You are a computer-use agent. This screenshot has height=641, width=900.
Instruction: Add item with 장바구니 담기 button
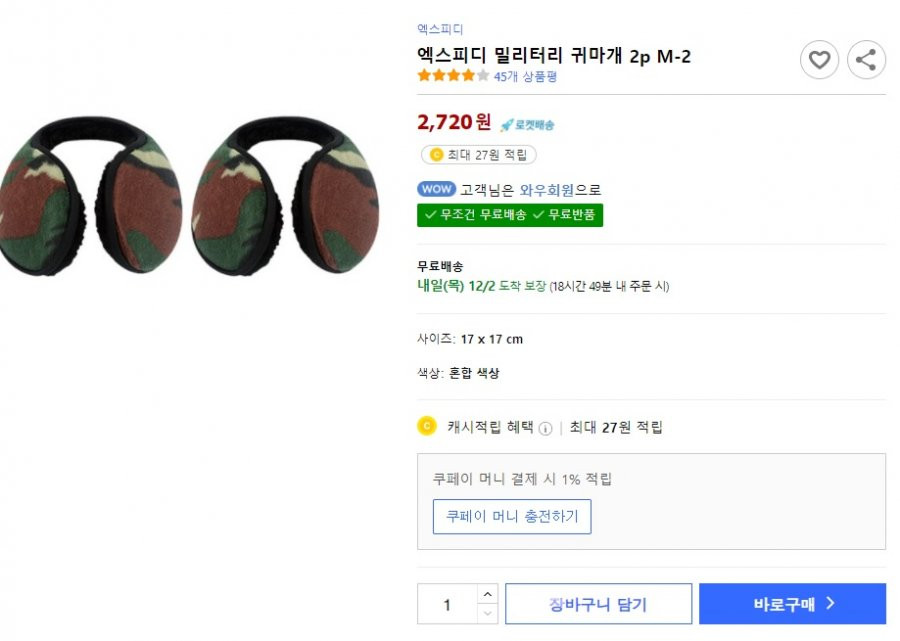point(598,604)
